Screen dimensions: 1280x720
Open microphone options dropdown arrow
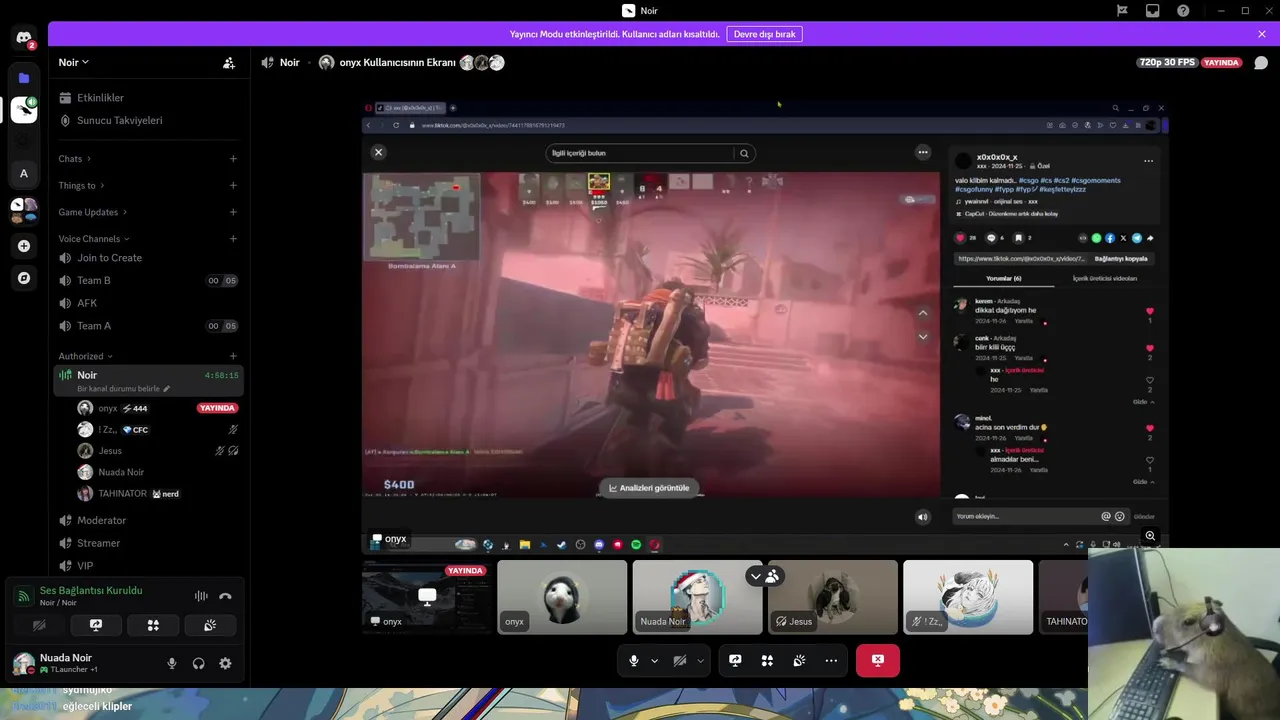[x=655, y=661]
